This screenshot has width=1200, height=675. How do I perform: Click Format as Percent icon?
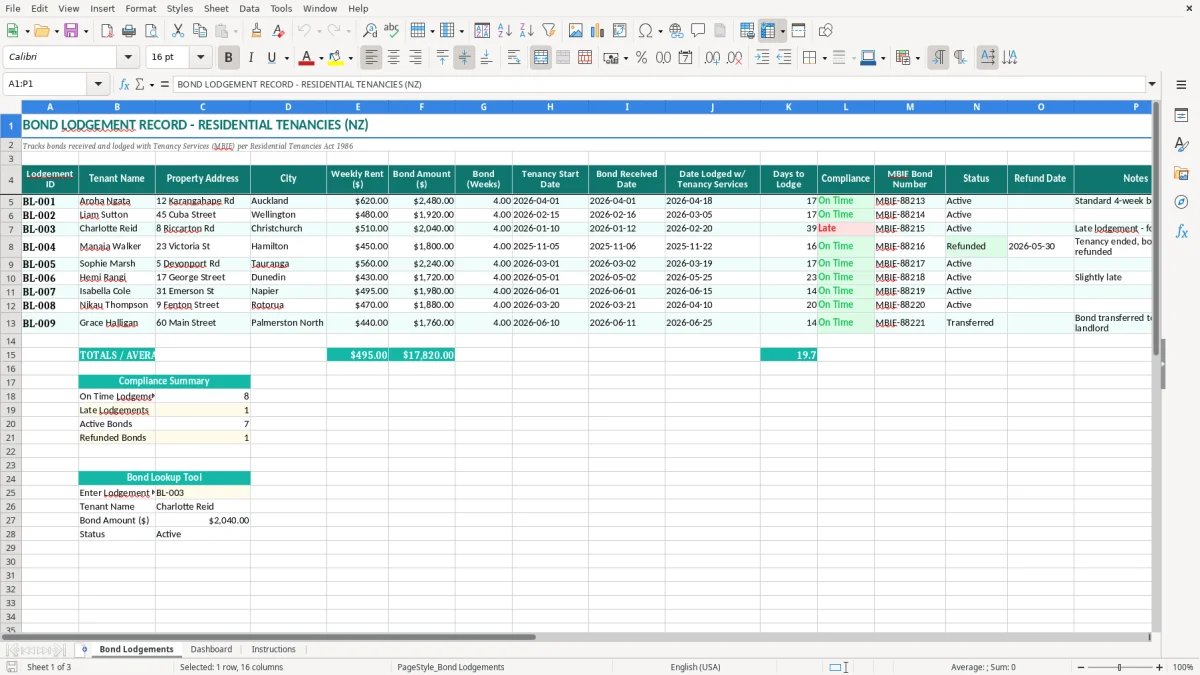(641, 58)
